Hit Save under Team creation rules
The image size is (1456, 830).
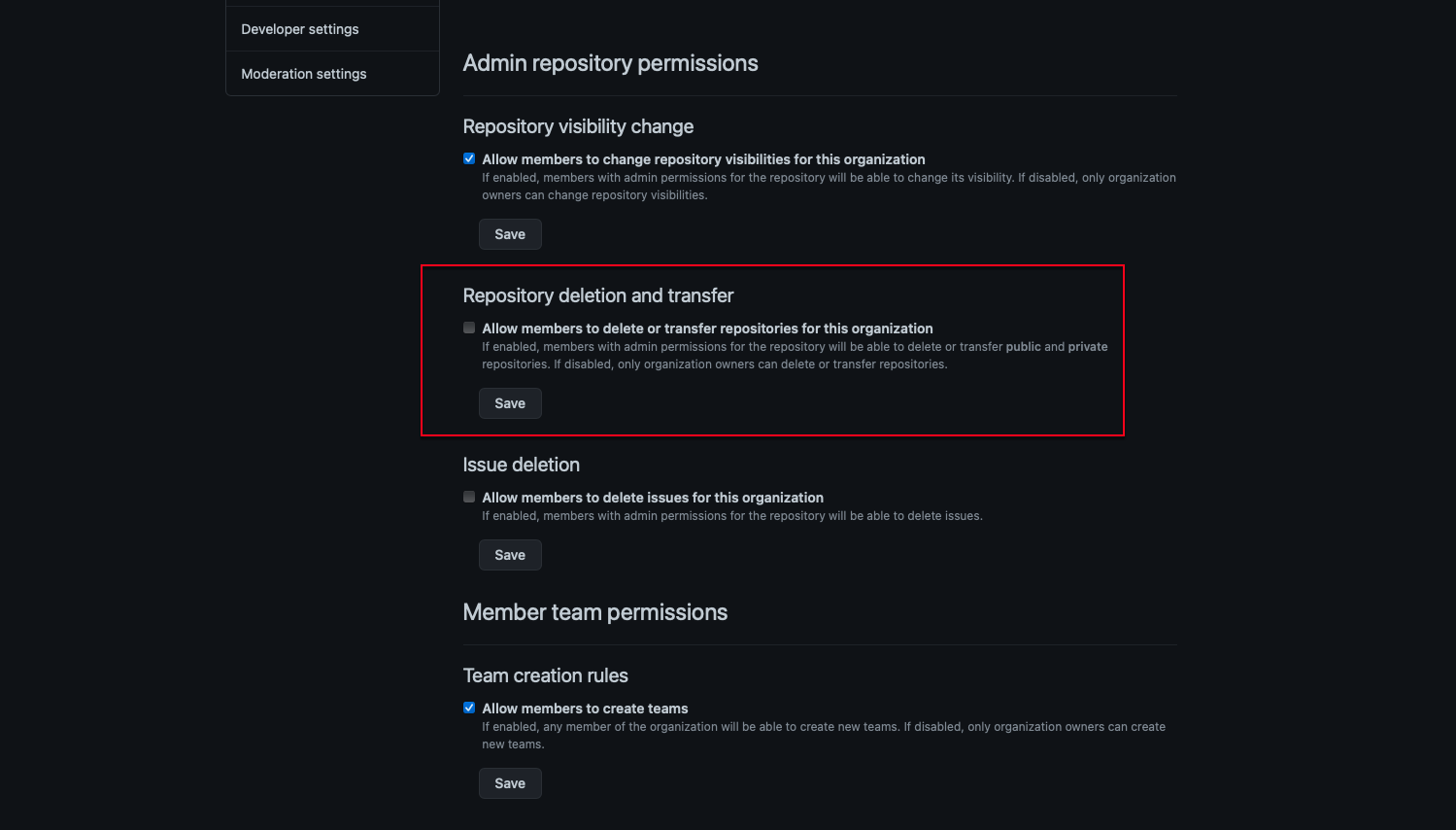(x=510, y=783)
